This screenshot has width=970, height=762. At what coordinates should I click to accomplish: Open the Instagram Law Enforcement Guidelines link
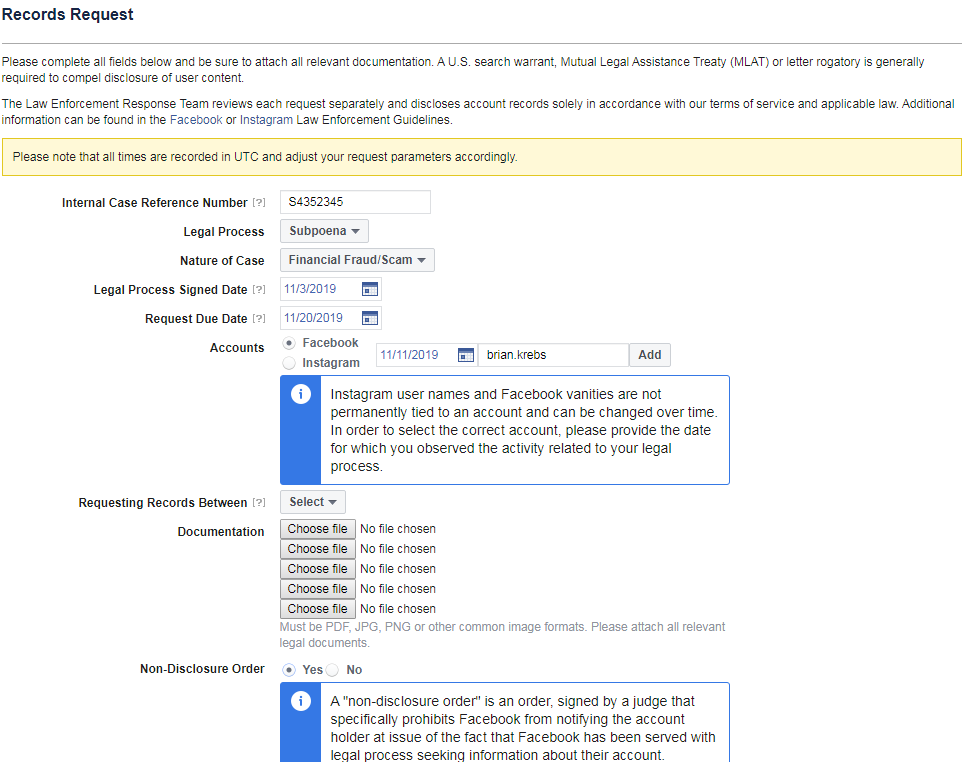click(x=266, y=120)
